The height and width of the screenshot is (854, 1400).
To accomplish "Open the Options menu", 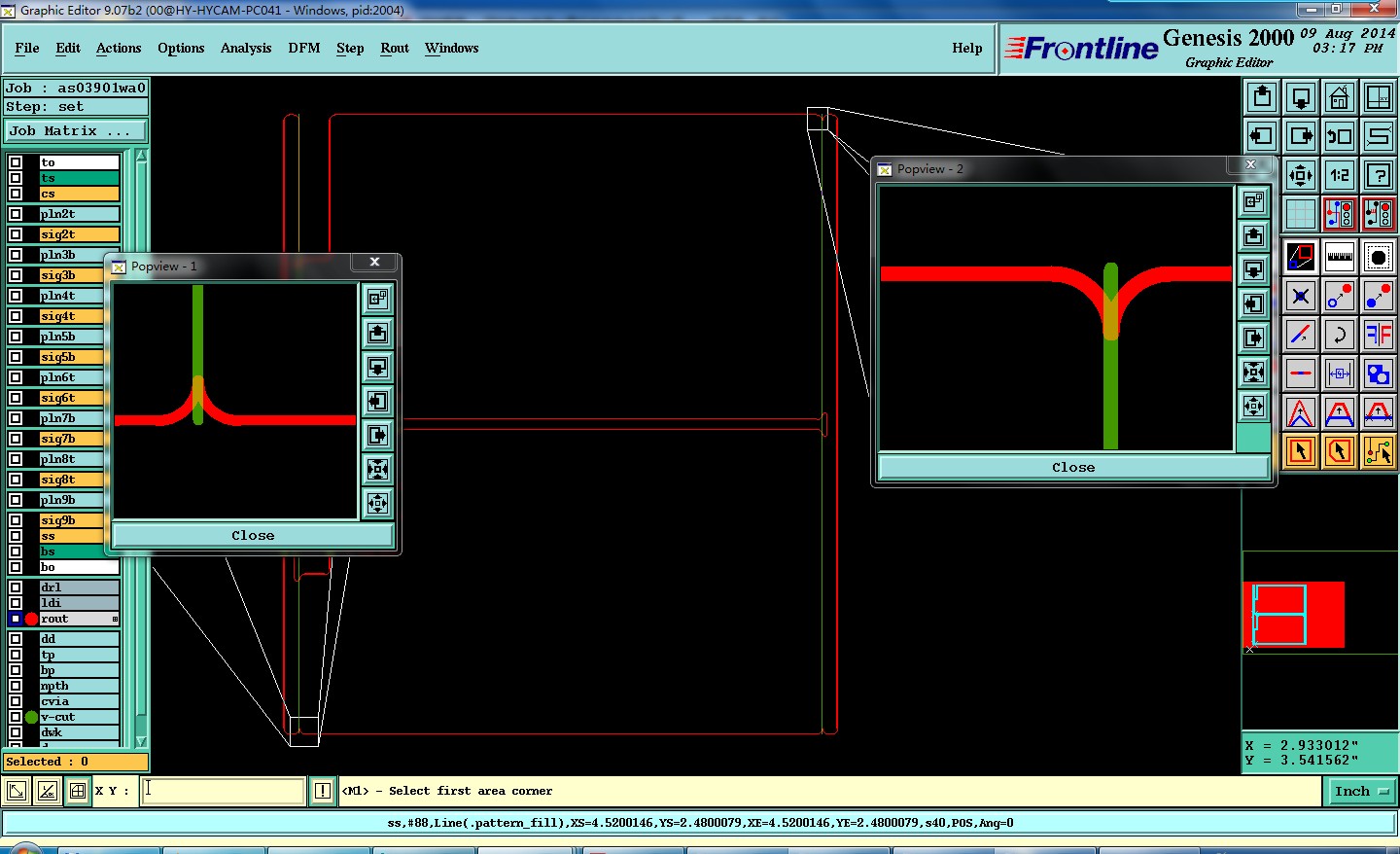I will click(x=181, y=48).
